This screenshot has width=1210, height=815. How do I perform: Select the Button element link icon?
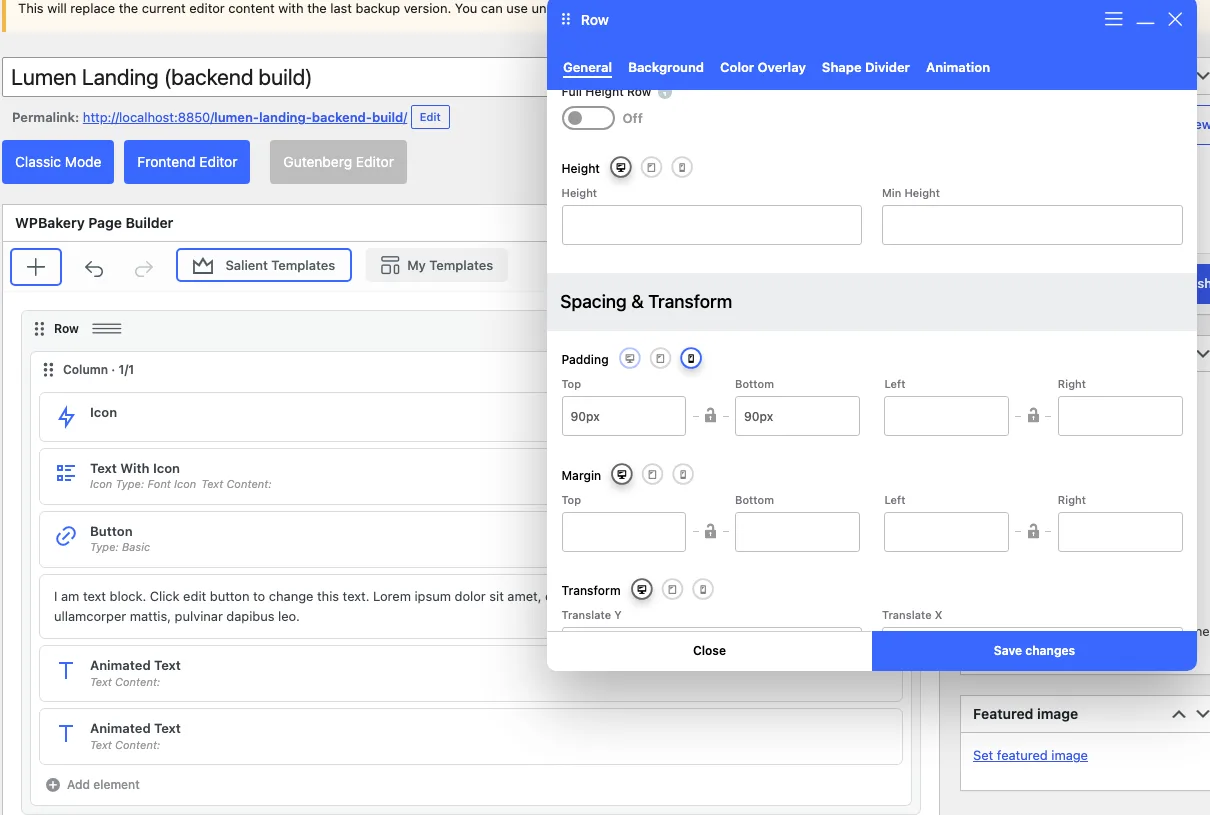tap(66, 537)
